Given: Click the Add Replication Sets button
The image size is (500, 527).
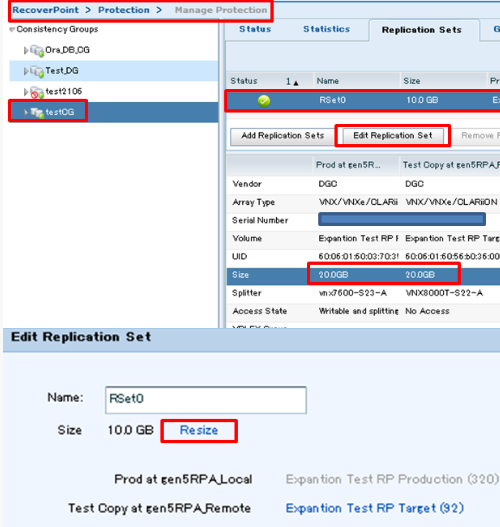Looking at the screenshot, I should (283, 136).
